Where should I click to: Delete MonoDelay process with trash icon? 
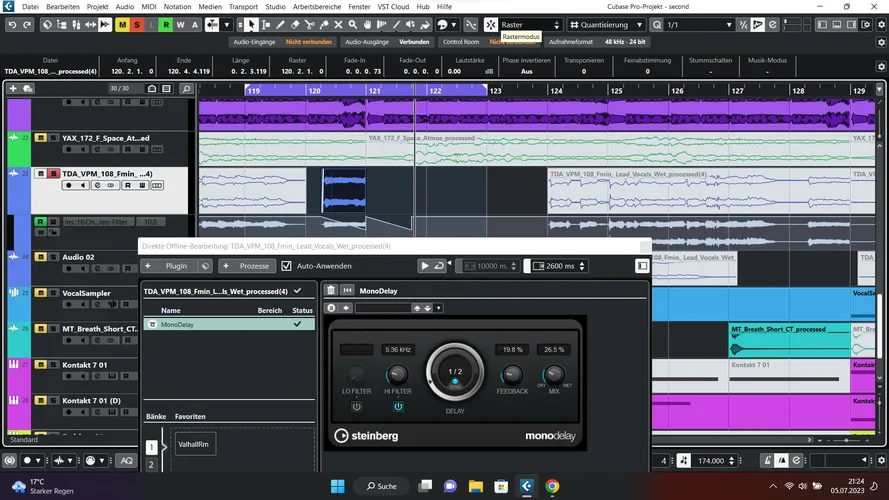(331, 290)
